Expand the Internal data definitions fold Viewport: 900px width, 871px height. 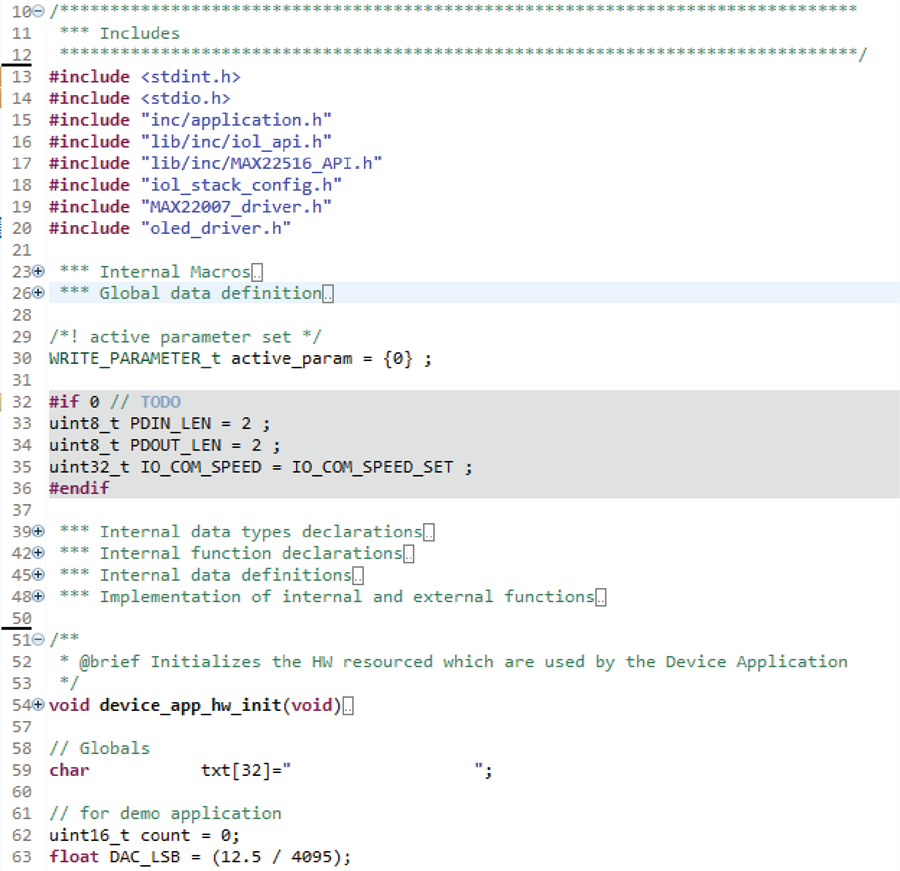(38, 575)
